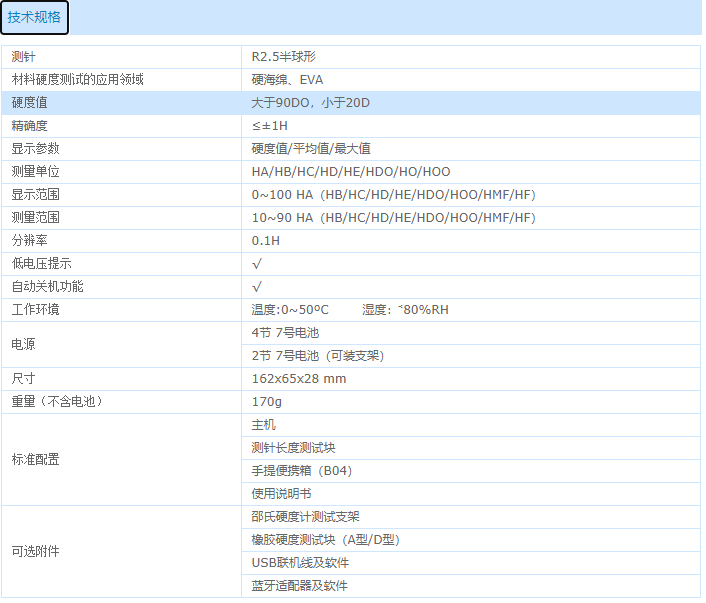Screen dimensions: 706x603
Task: Click the 硬海绵、EVA cell
Action: click(x=287, y=80)
